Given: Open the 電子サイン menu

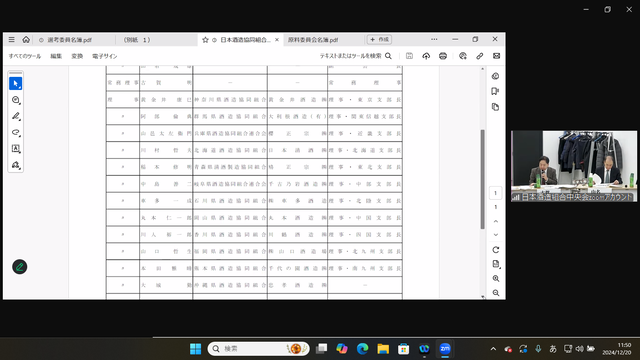Looking at the screenshot, I should pyautogui.click(x=105, y=56).
